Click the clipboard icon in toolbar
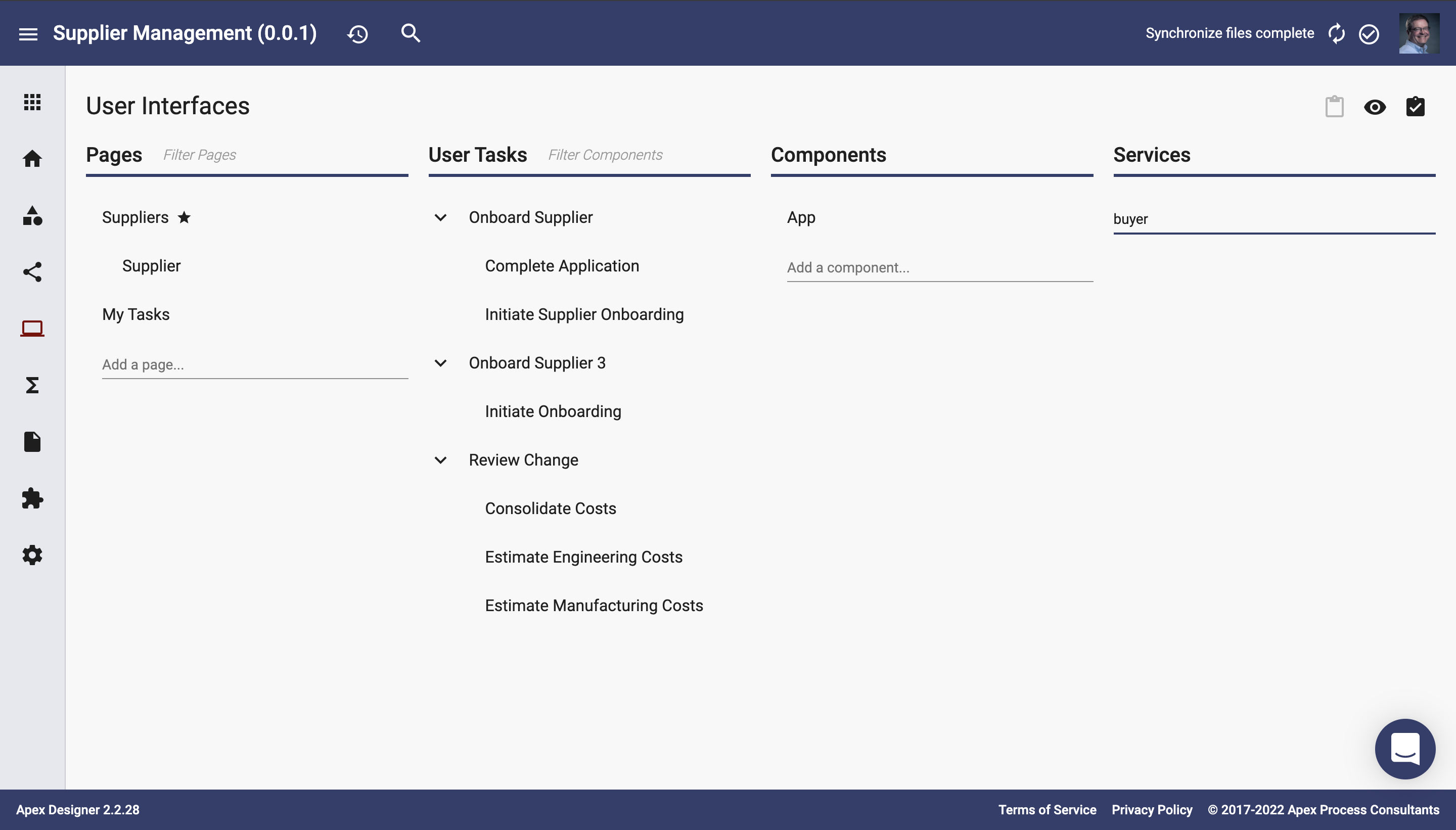Viewport: 1456px width, 830px height. (1334, 107)
